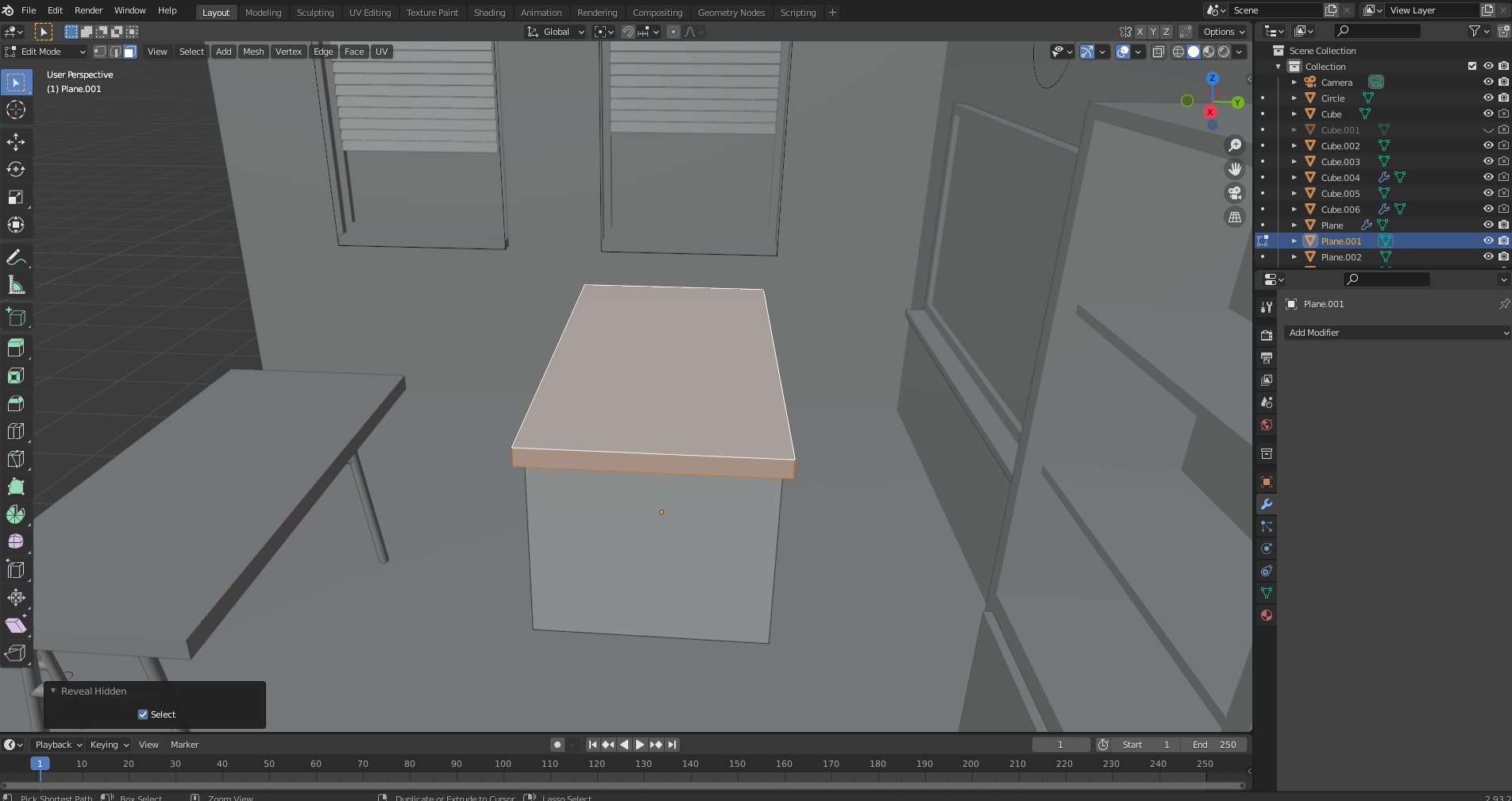Switch to the UV Editing workspace tab
Screen dimensions: 1512x801
[x=370, y=13]
